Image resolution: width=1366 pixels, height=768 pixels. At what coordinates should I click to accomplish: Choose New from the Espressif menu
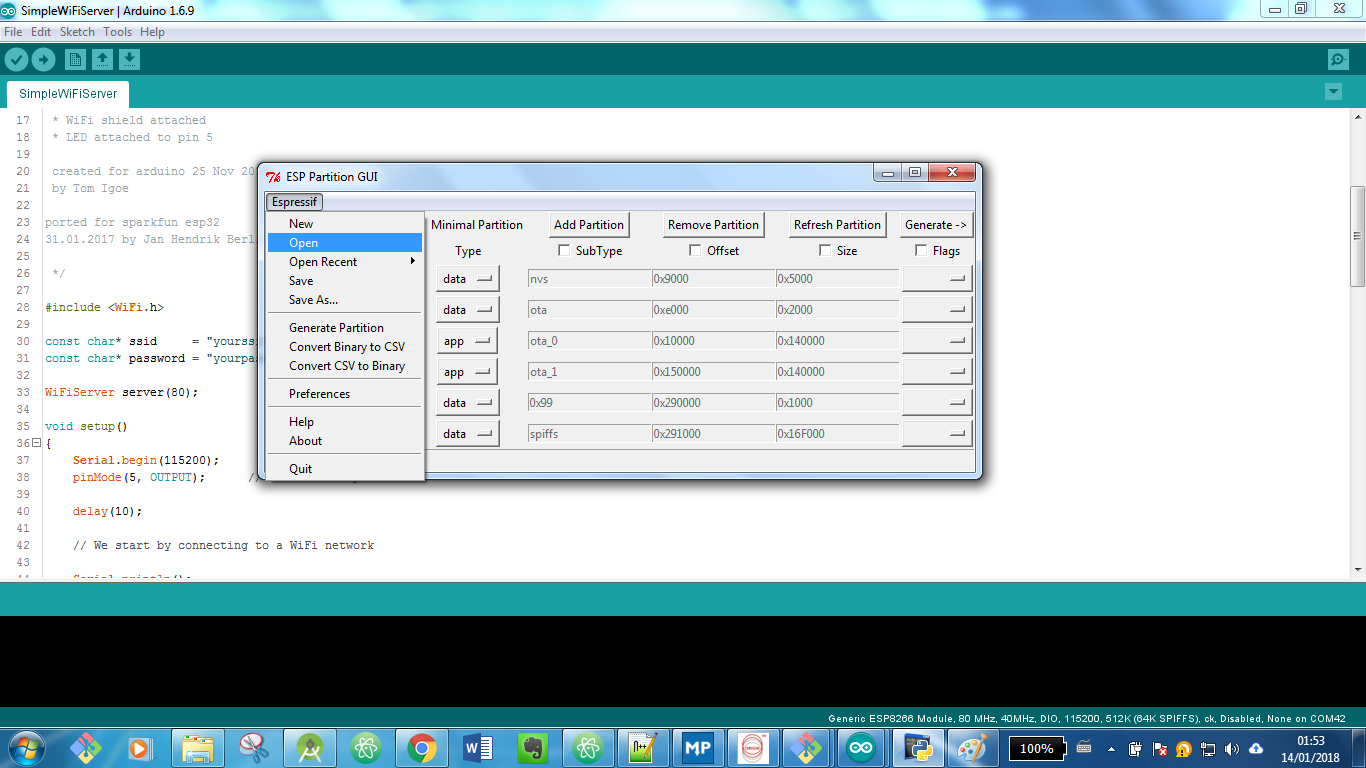point(345,224)
